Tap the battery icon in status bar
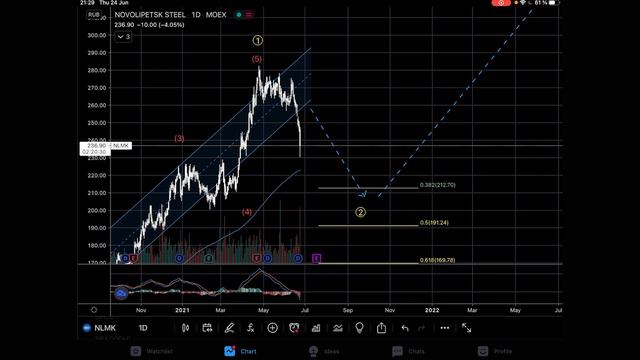This screenshot has width=640, height=360. pos(553,2)
